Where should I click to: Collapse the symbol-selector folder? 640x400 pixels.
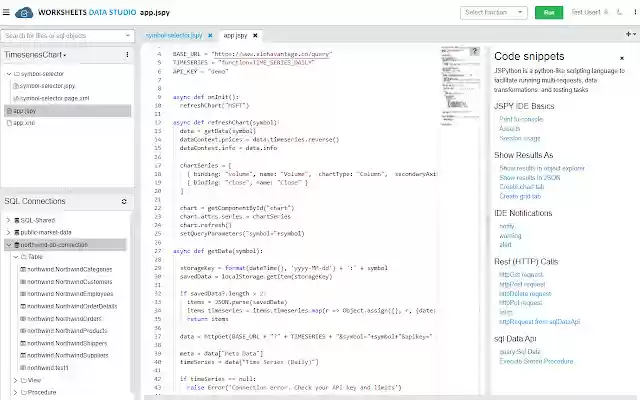point(9,74)
